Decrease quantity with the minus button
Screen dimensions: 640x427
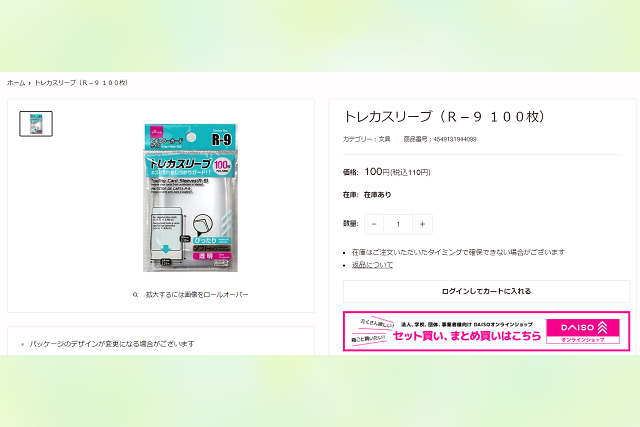374,224
